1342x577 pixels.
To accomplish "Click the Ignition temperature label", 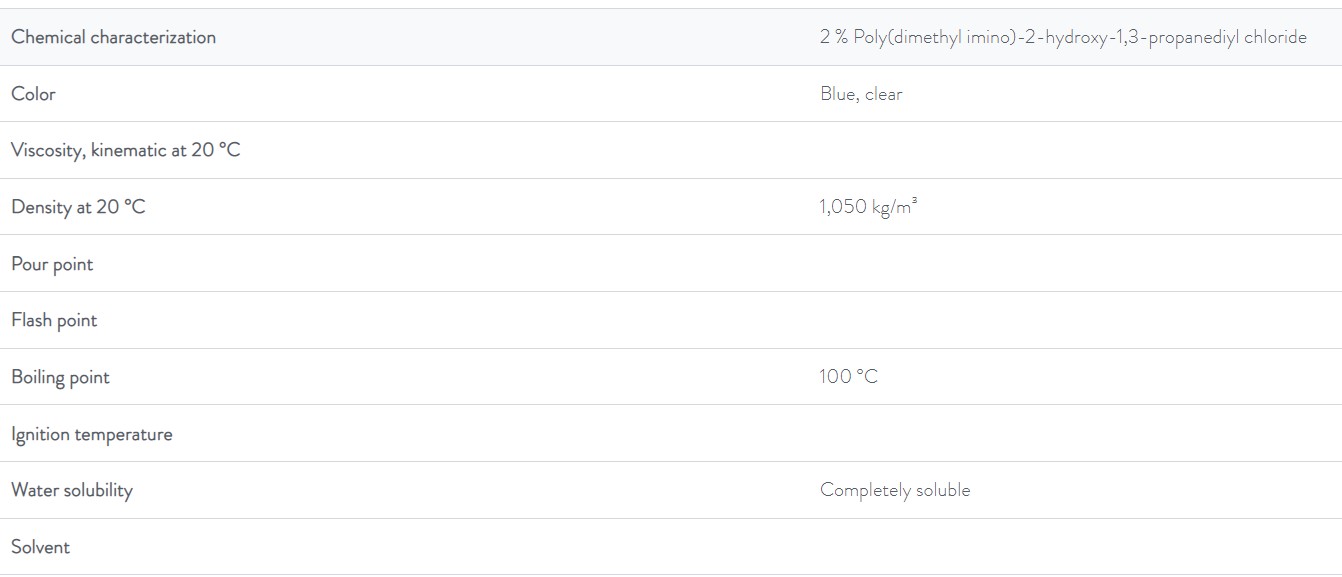I will pos(92,434).
